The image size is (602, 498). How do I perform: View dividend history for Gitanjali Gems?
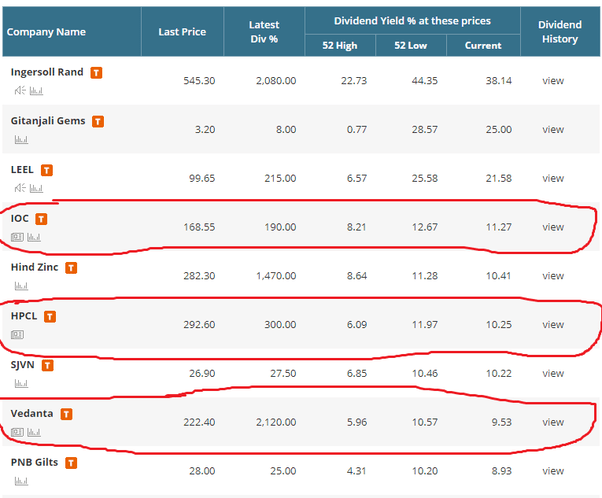click(553, 129)
